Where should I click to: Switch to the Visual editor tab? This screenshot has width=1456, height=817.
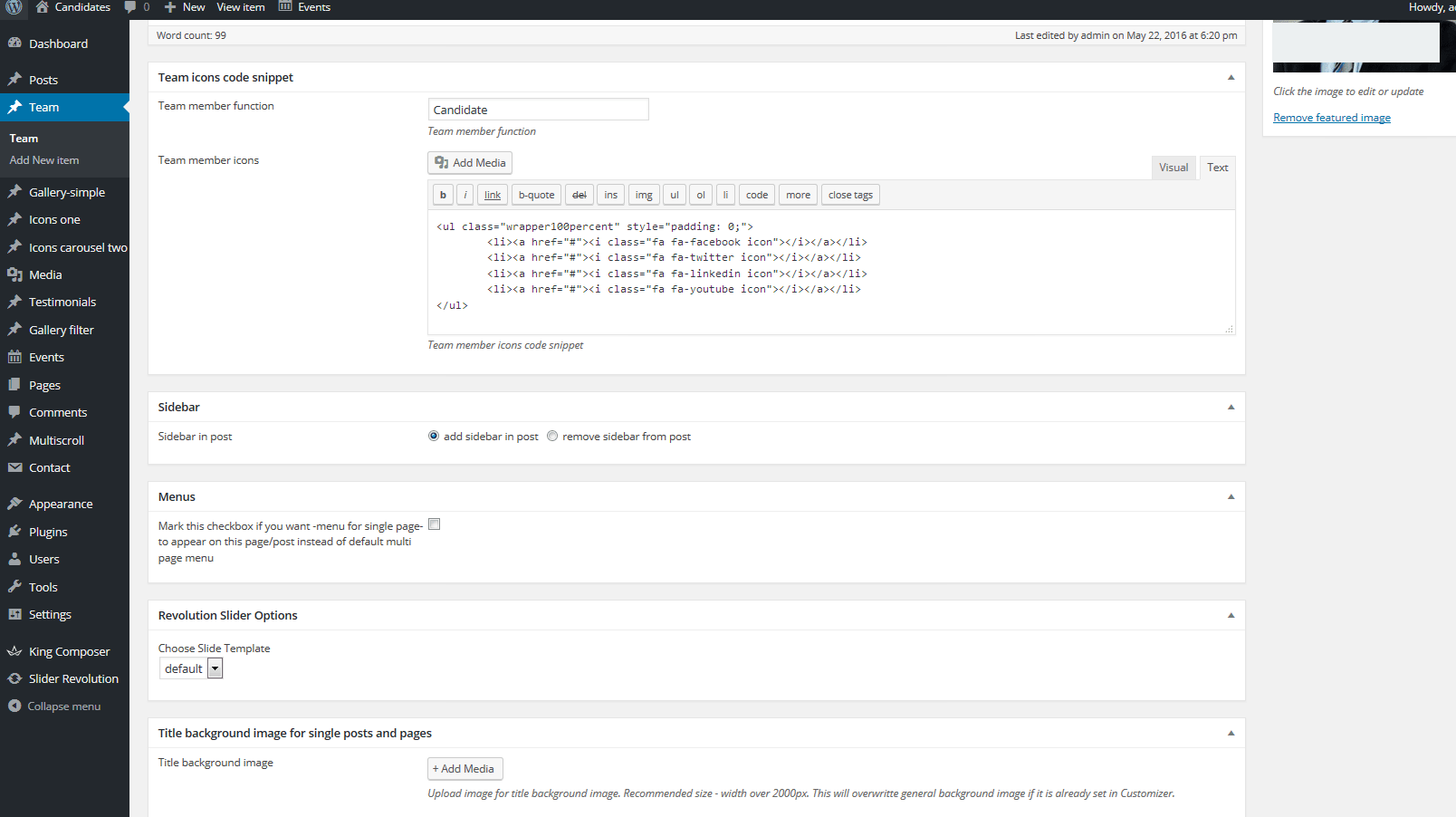1173,168
